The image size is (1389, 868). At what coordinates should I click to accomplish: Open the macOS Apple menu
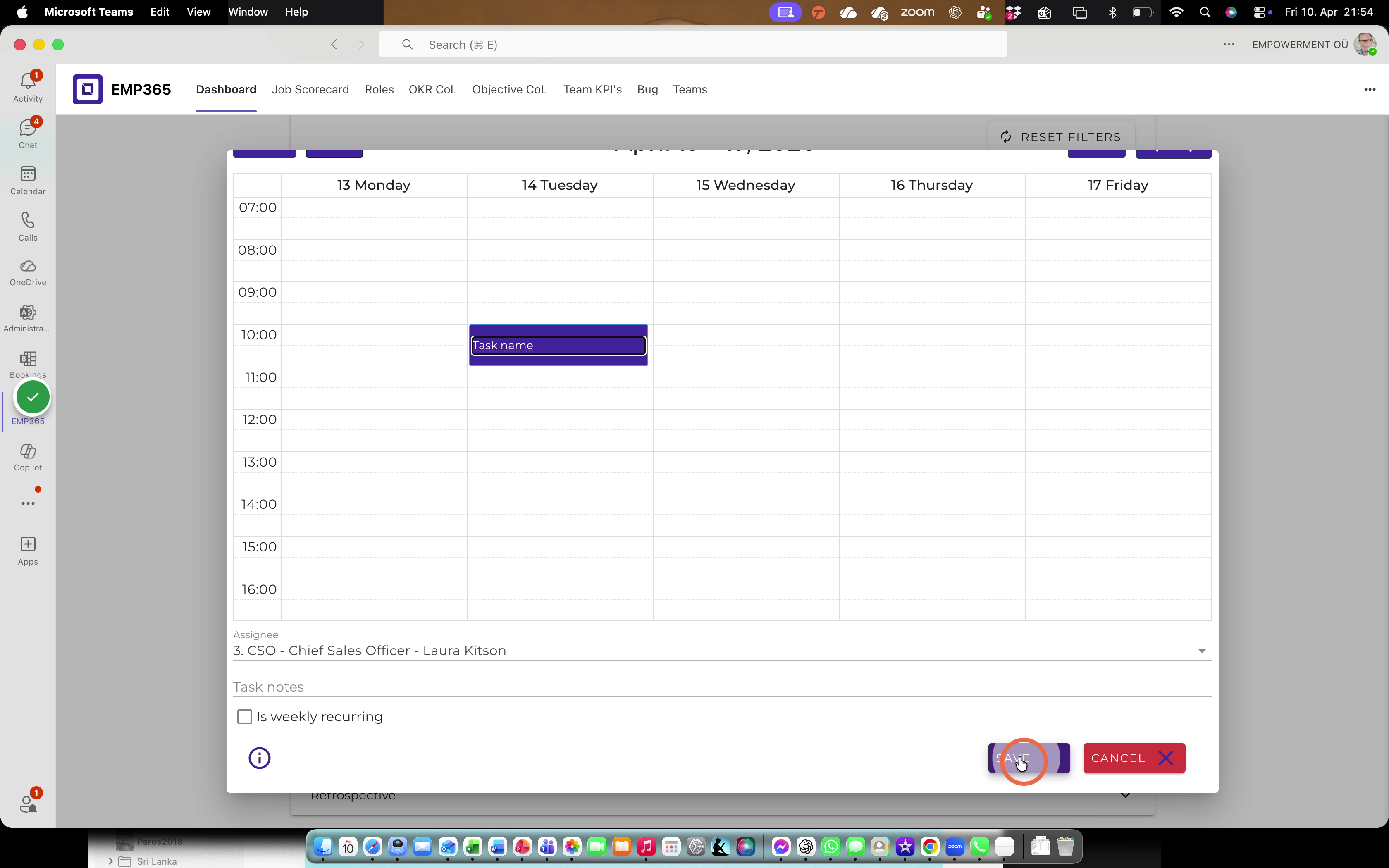coord(22,12)
